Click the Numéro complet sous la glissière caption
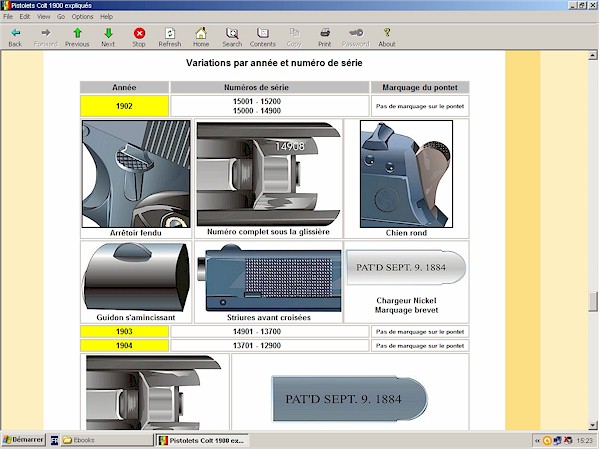 268,232
